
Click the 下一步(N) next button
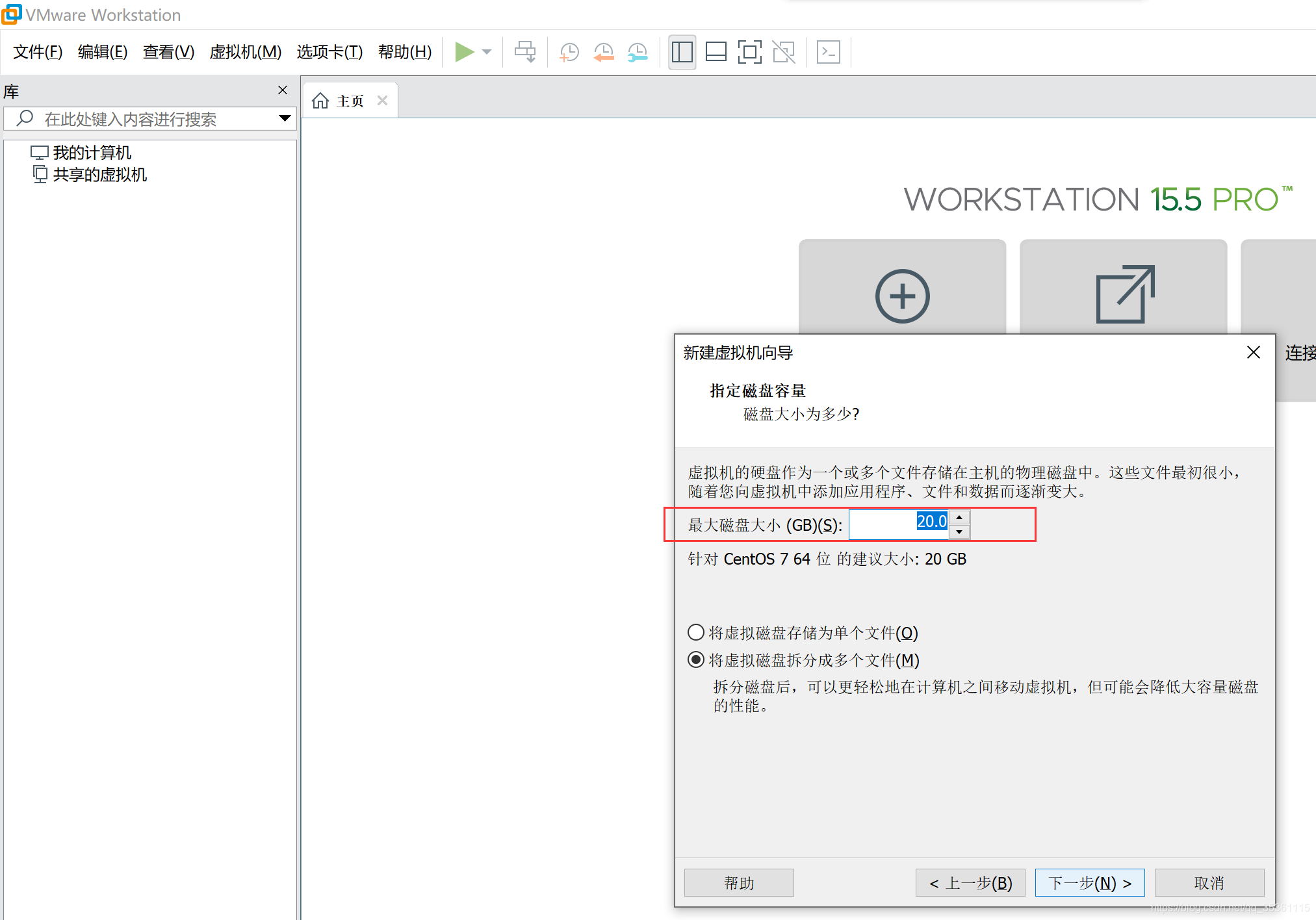point(1089,882)
